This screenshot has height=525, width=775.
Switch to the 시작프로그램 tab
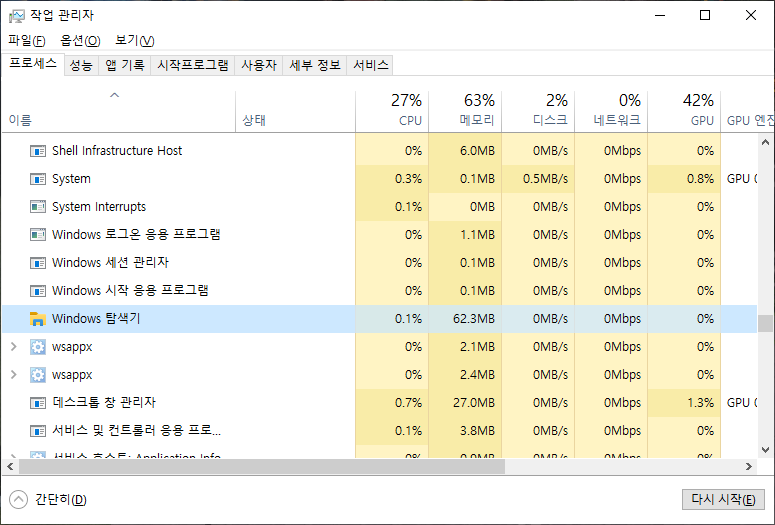[x=193, y=65]
